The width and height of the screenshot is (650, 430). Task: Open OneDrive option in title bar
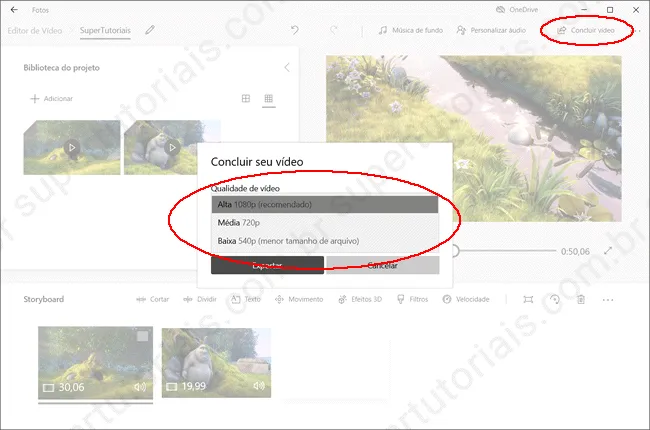pos(517,10)
